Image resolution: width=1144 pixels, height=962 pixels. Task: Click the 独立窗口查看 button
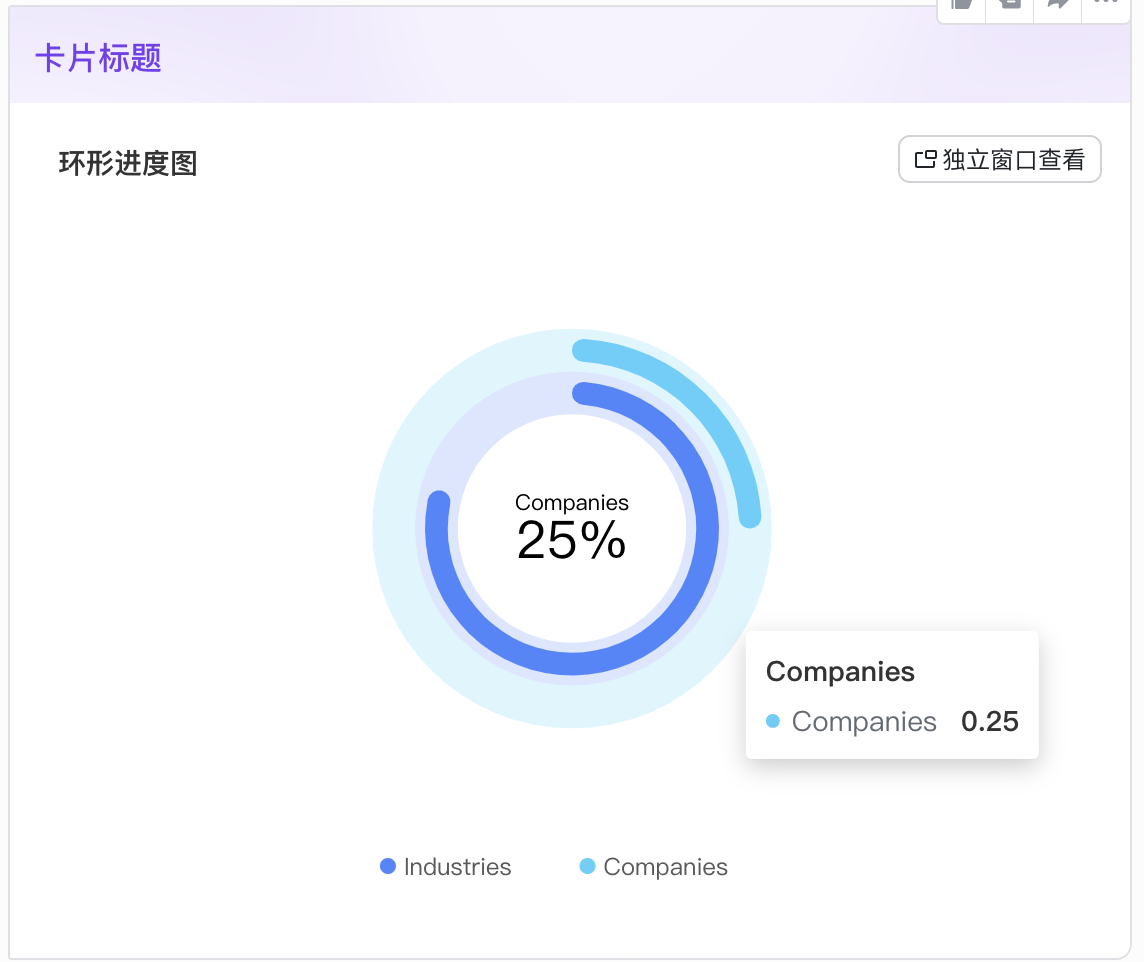(999, 159)
